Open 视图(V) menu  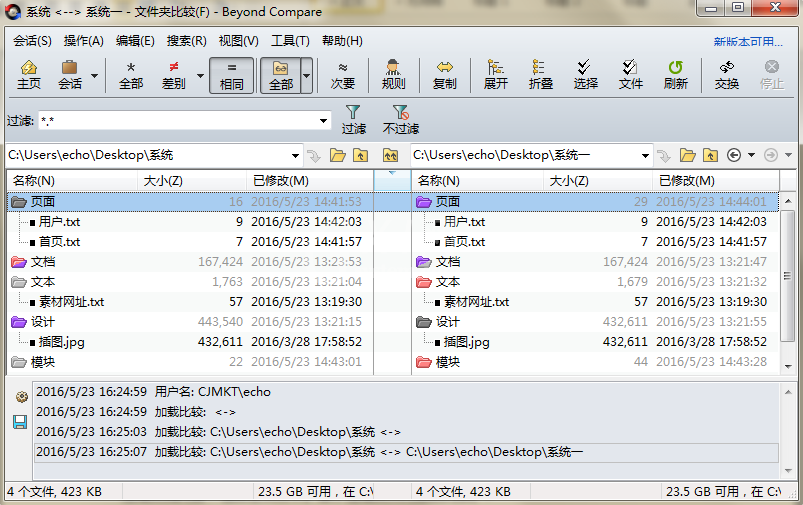239,41
